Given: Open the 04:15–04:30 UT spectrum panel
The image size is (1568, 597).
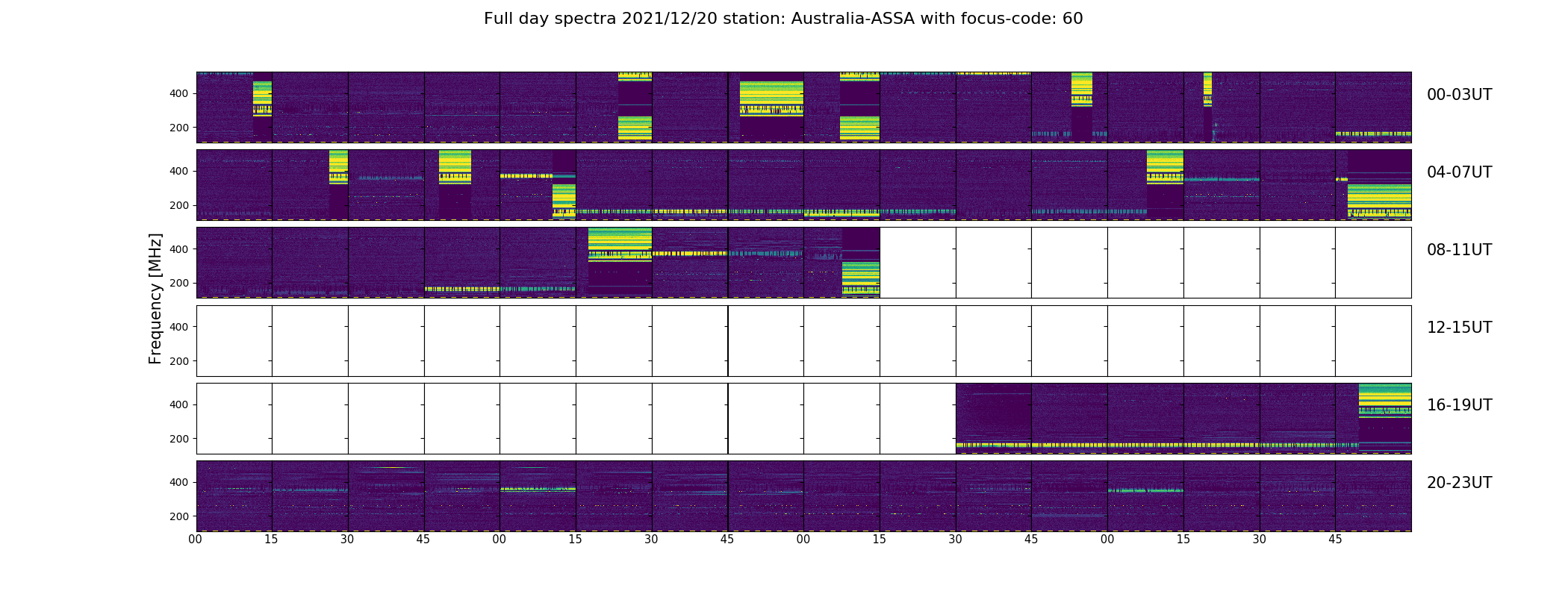Looking at the screenshot, I should 310,185.
